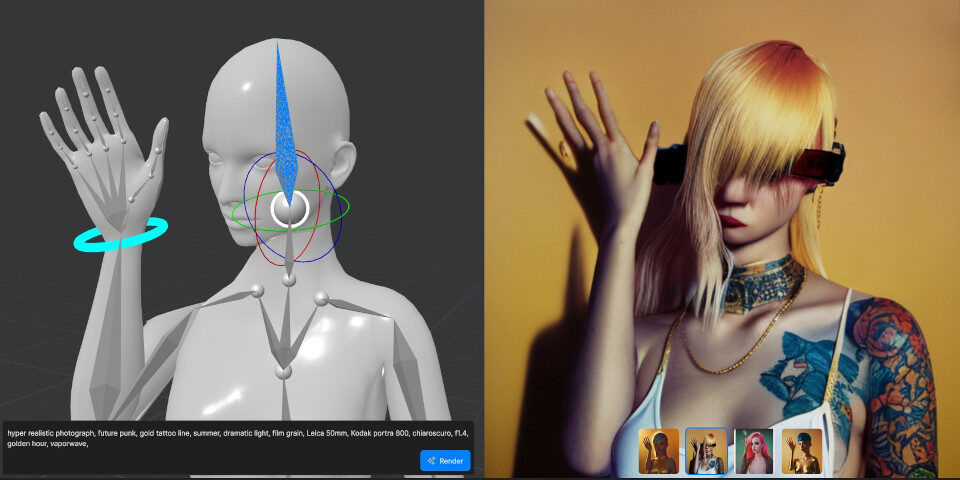Image resolution: width=960 pixels, height=480 pixels.
Task: Pick the blue-haired gold body thumbnail
Action: pos(802,451)
